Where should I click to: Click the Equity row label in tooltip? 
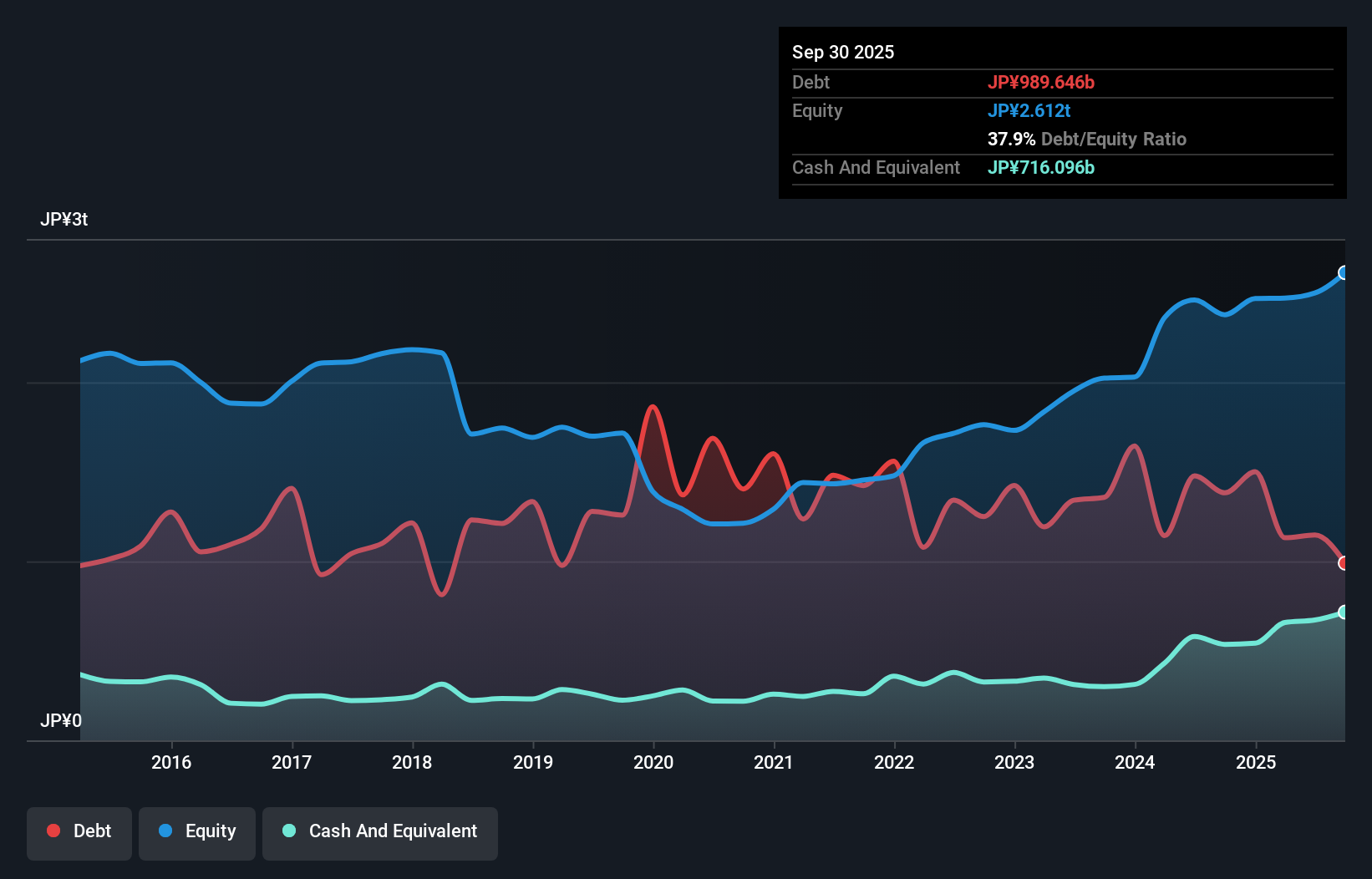point(817,110)
